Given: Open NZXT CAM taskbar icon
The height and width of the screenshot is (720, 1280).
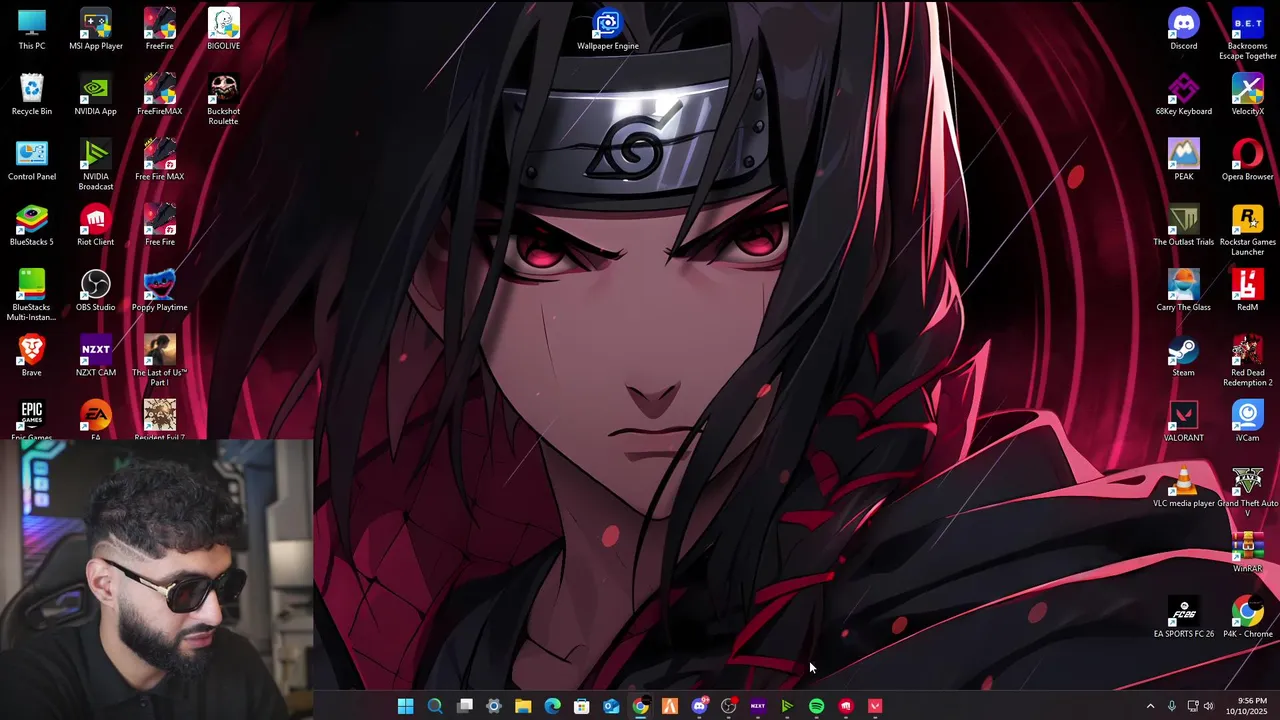Looking at the screenshot, I should coord(758,706).
